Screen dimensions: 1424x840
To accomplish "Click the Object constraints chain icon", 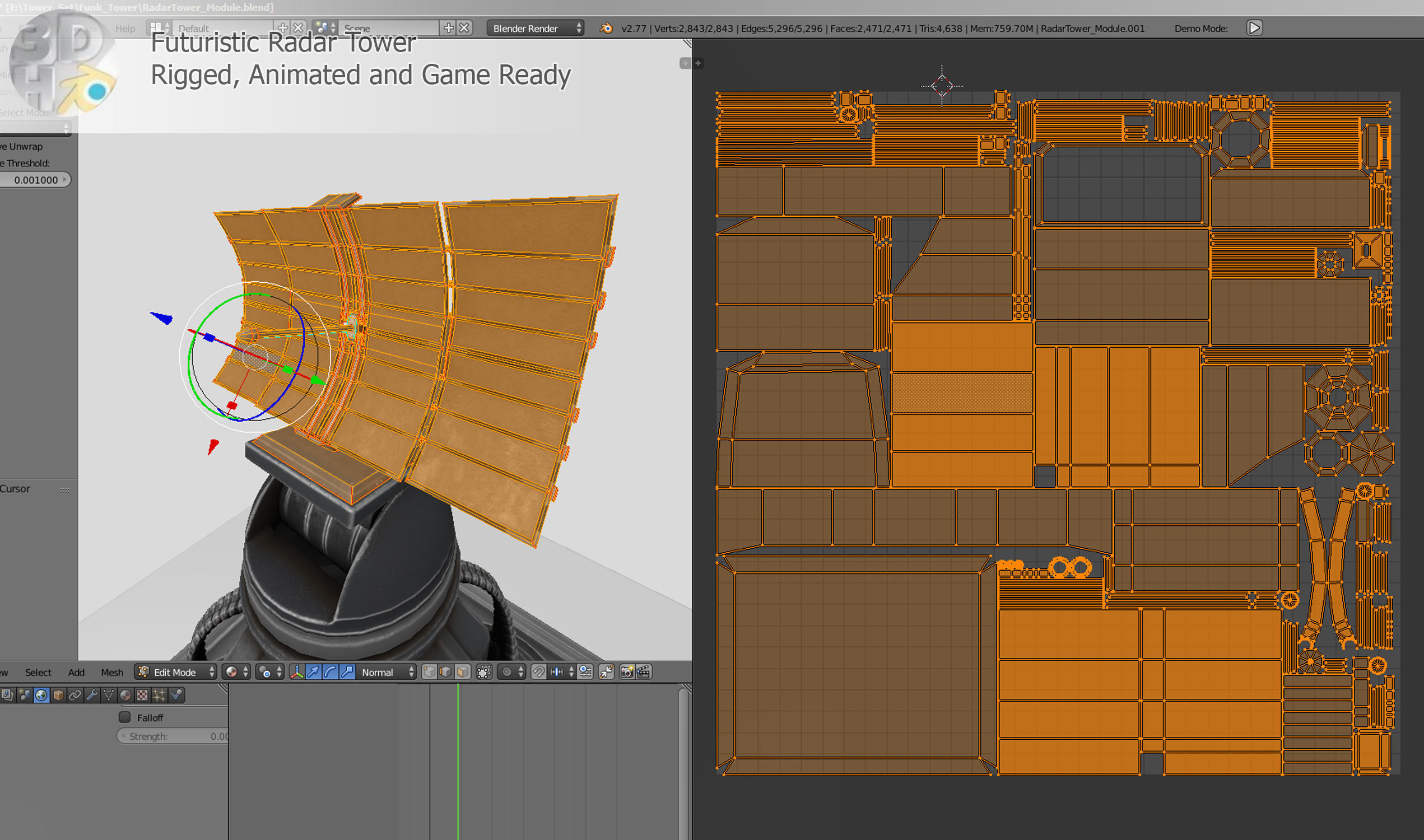I will [x=75, y=695].
